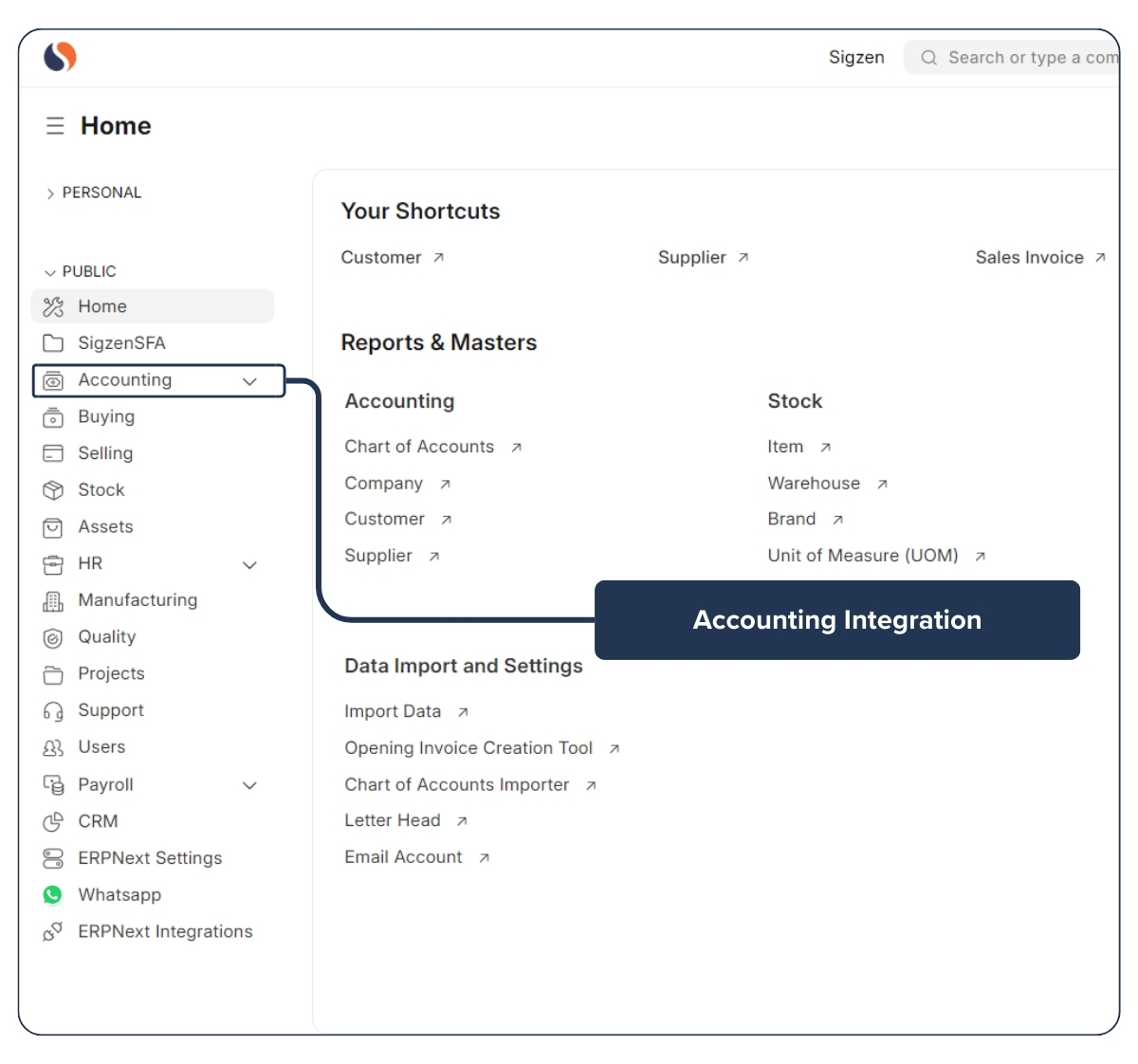Click the ERPNext Integrations link icon
Viewport: 1138px width, 1064px height.
pyautogui.click(x=52, y=931)
